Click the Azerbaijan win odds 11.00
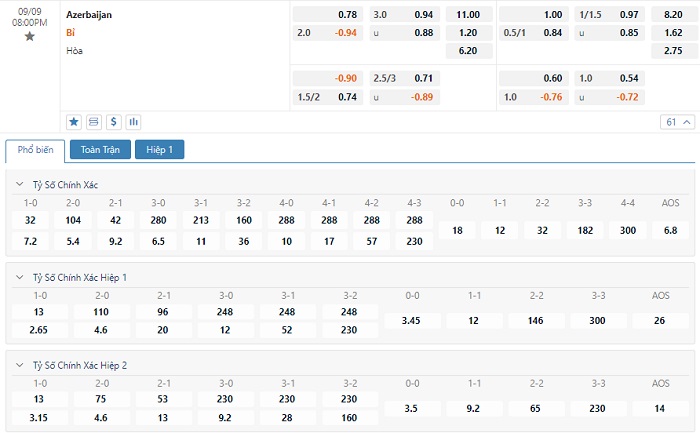The image size is (700, 433). [467, 15]
